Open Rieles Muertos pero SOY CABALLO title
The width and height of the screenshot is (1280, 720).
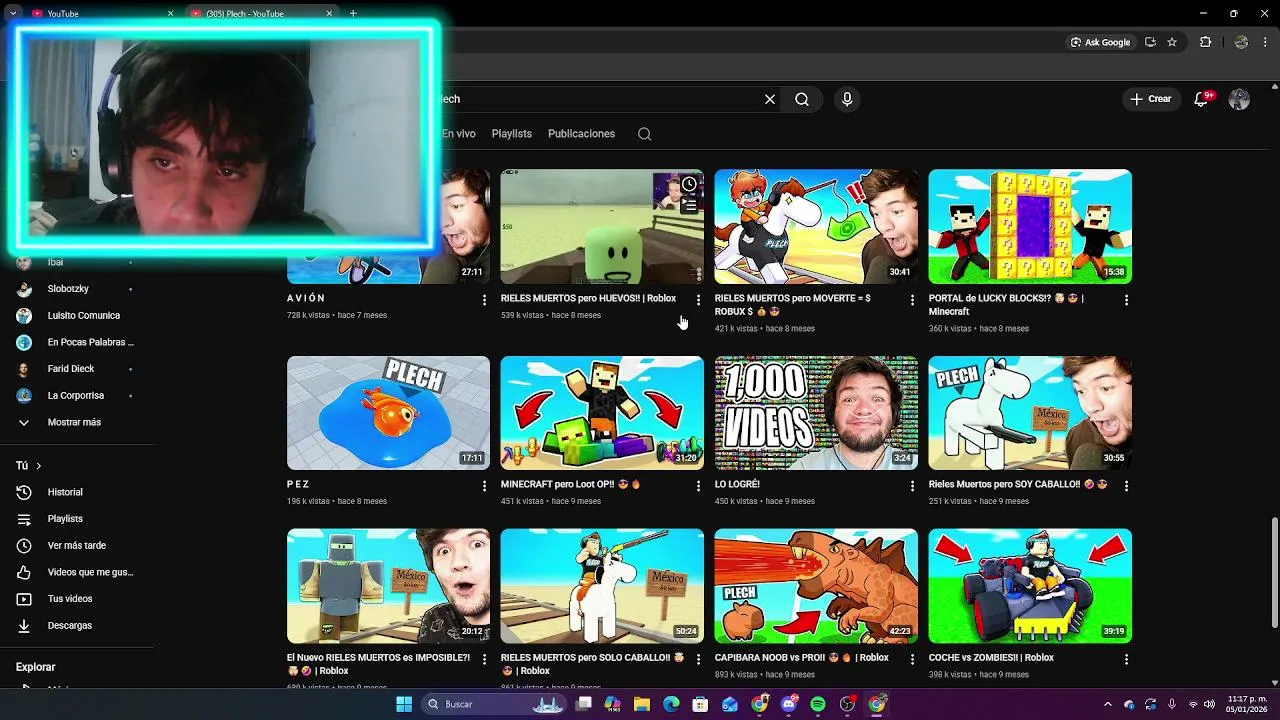(x=1018, y=485)
